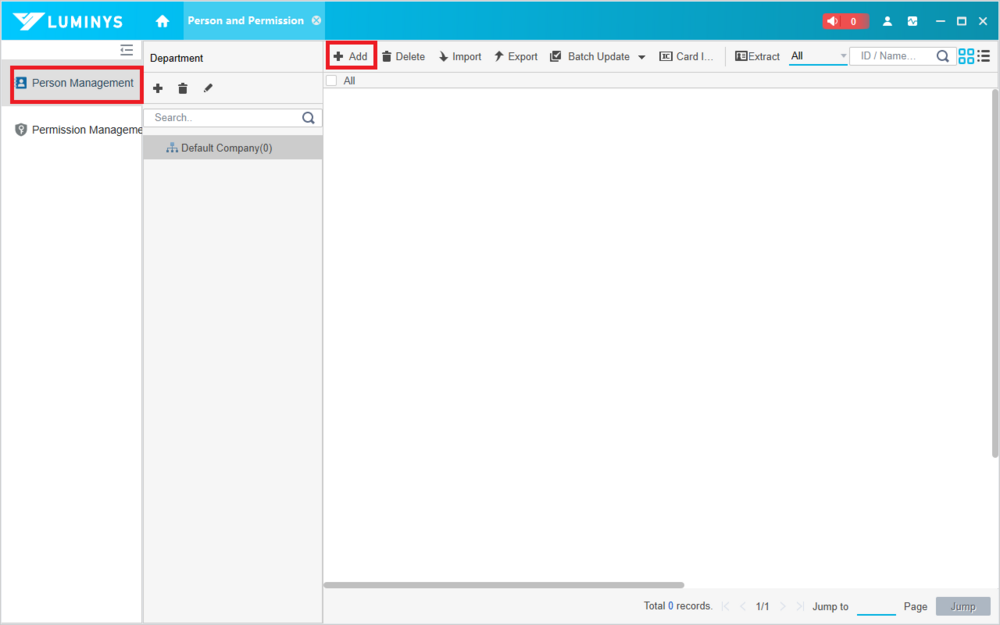Delete the department using trash icon
This screenshot has height=625, width=1000.
point(183,89)
